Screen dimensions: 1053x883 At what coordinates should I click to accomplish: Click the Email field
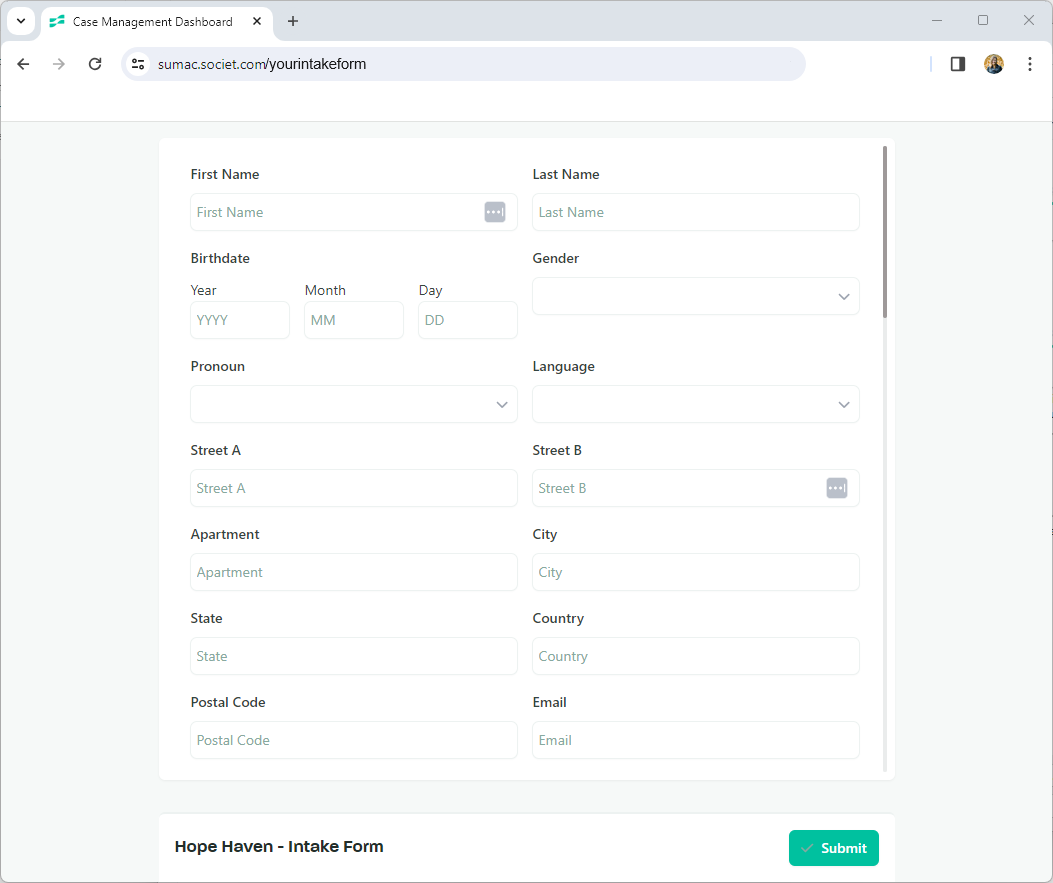click(696, 740)
